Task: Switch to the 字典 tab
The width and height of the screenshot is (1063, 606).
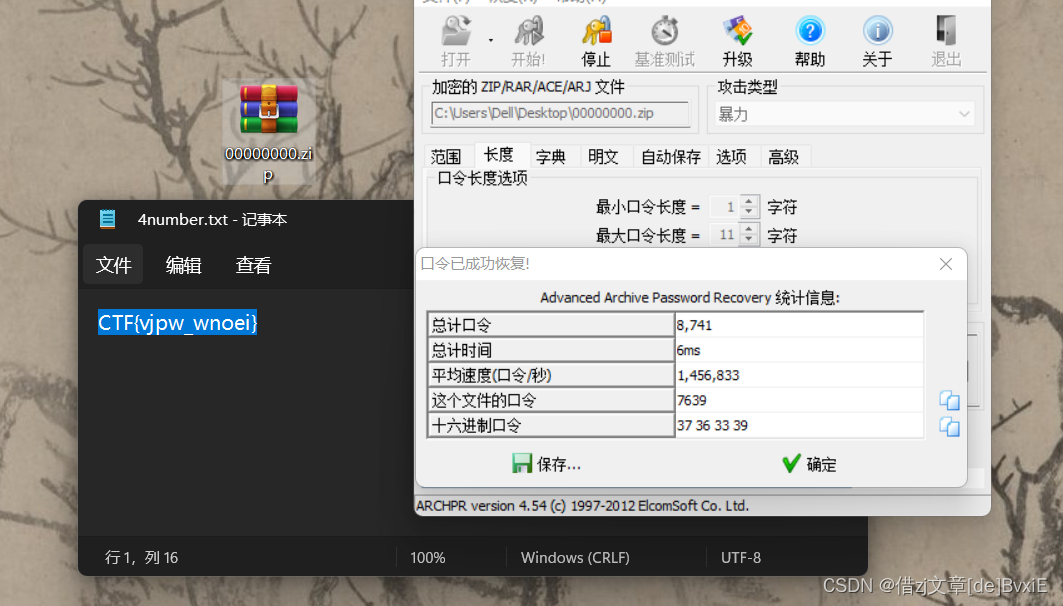Action: click(550, 157)
